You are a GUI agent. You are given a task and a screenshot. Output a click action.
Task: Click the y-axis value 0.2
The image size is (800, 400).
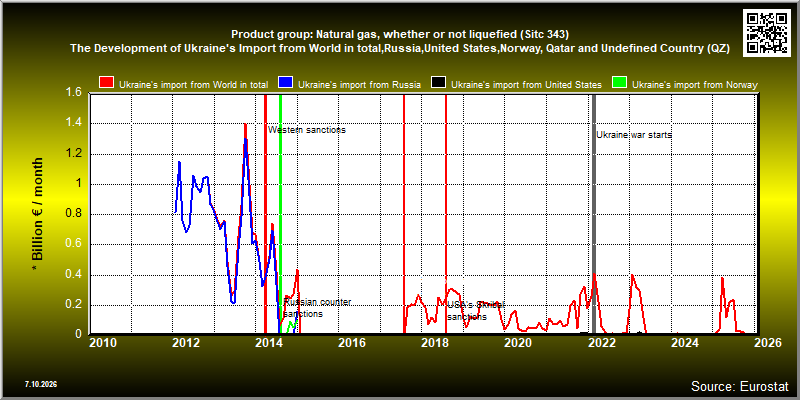point(74,305)
